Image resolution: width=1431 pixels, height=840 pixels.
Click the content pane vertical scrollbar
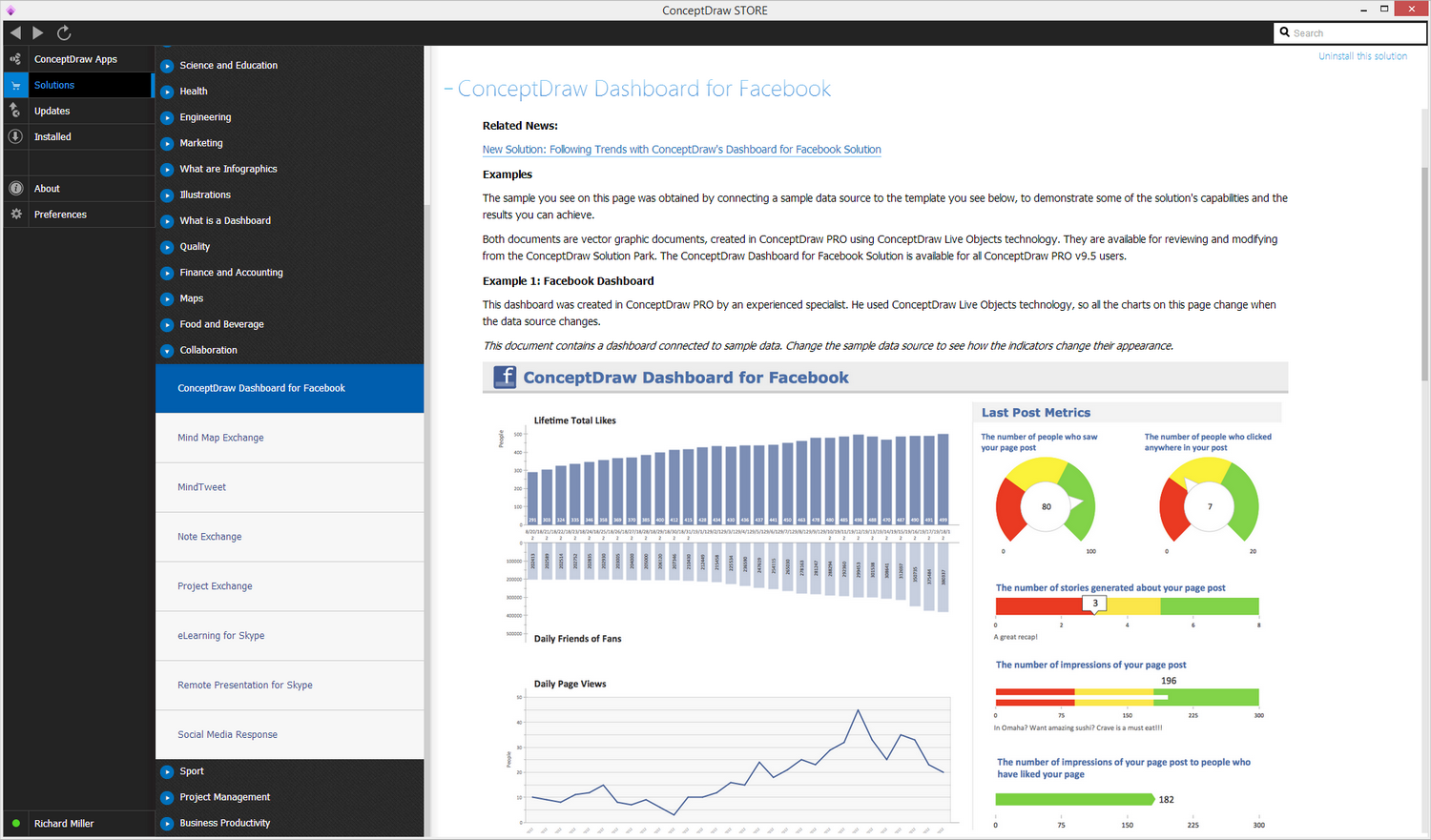[1424, 275]
